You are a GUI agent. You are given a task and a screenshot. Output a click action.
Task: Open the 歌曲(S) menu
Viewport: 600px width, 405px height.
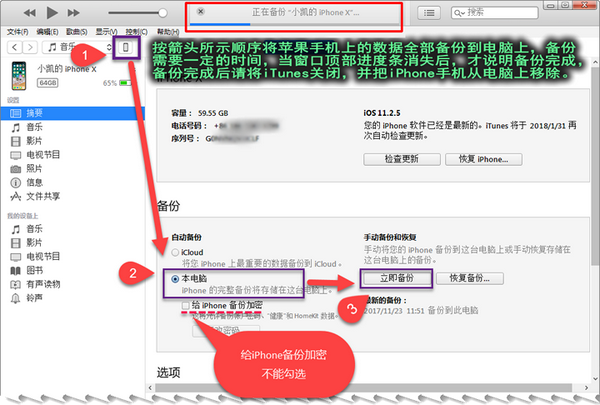click(77, 32)
